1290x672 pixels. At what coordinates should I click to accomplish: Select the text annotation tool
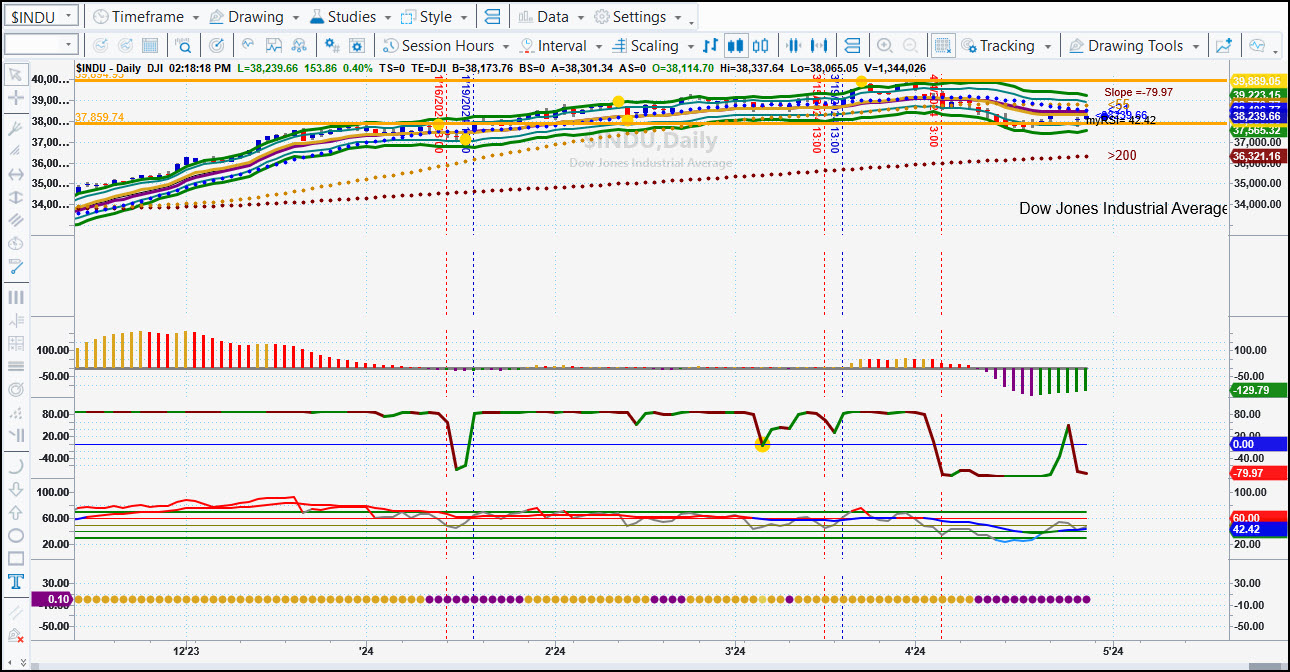(16, 582)
